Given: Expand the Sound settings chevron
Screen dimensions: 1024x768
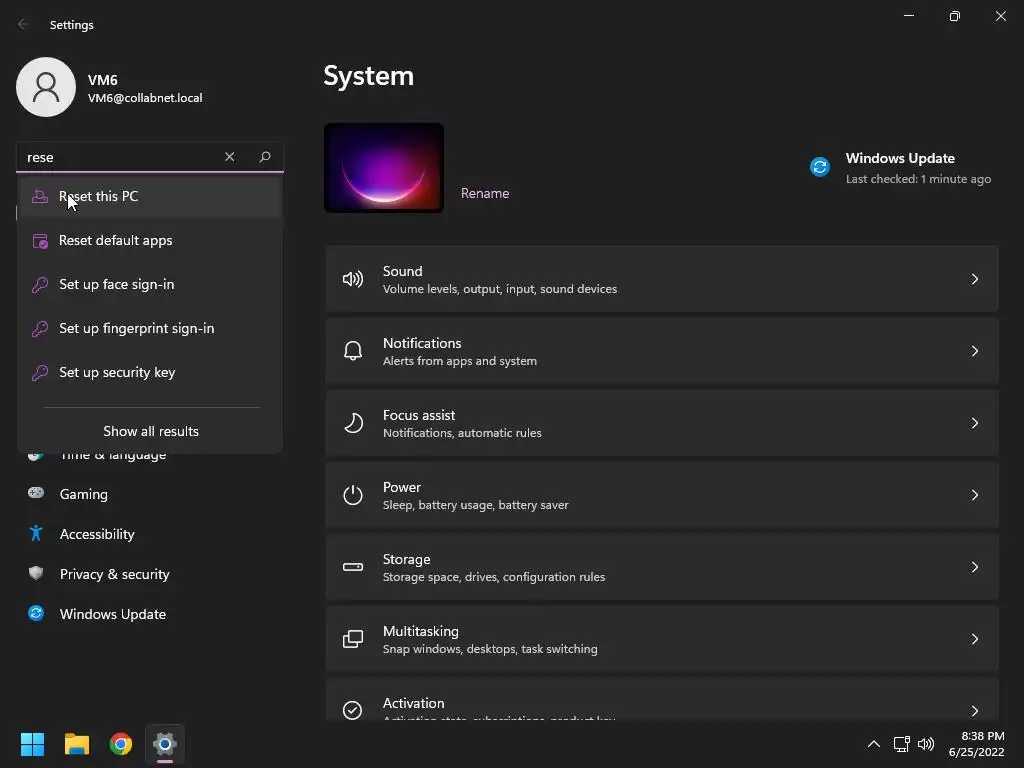Looking at the screenshot, I should coord(974,280).
